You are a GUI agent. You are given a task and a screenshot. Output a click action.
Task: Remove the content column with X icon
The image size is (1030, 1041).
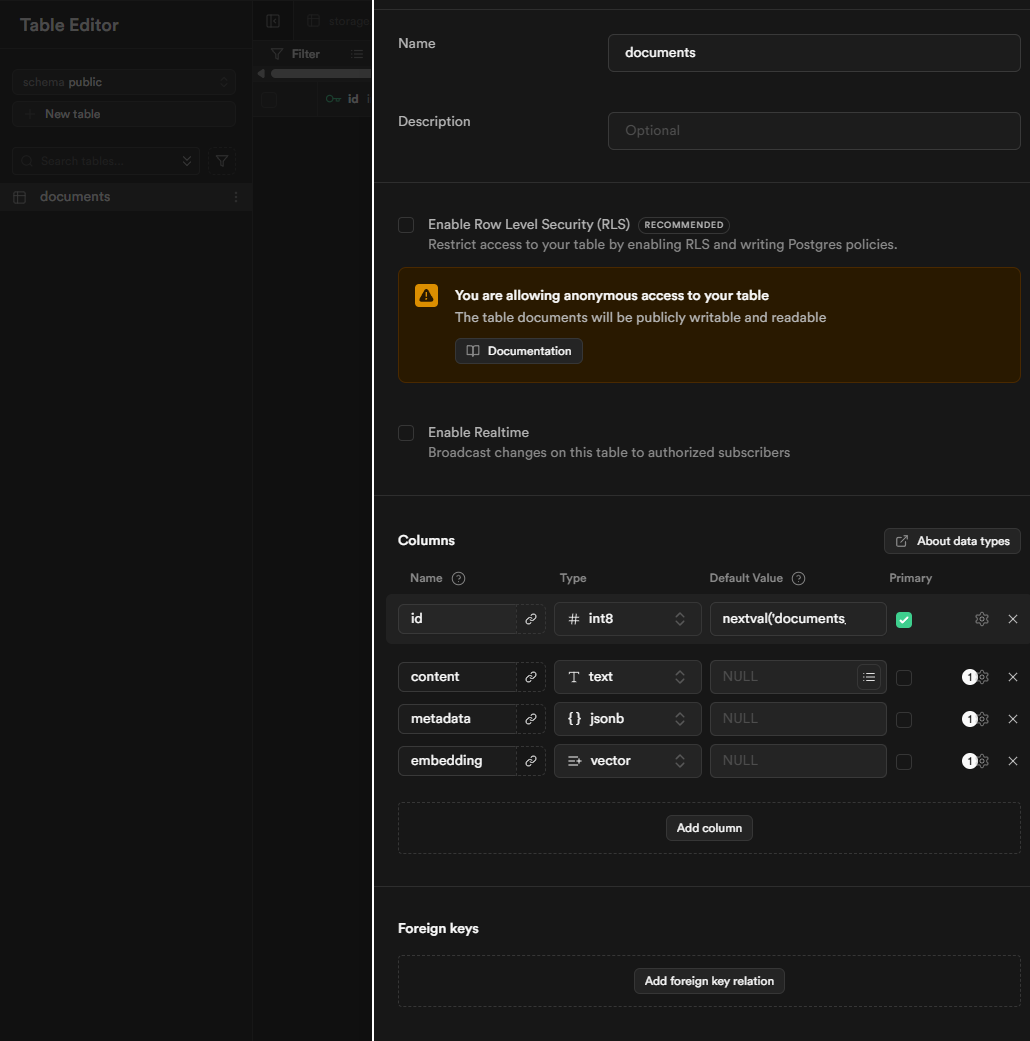pos(1013,677)
